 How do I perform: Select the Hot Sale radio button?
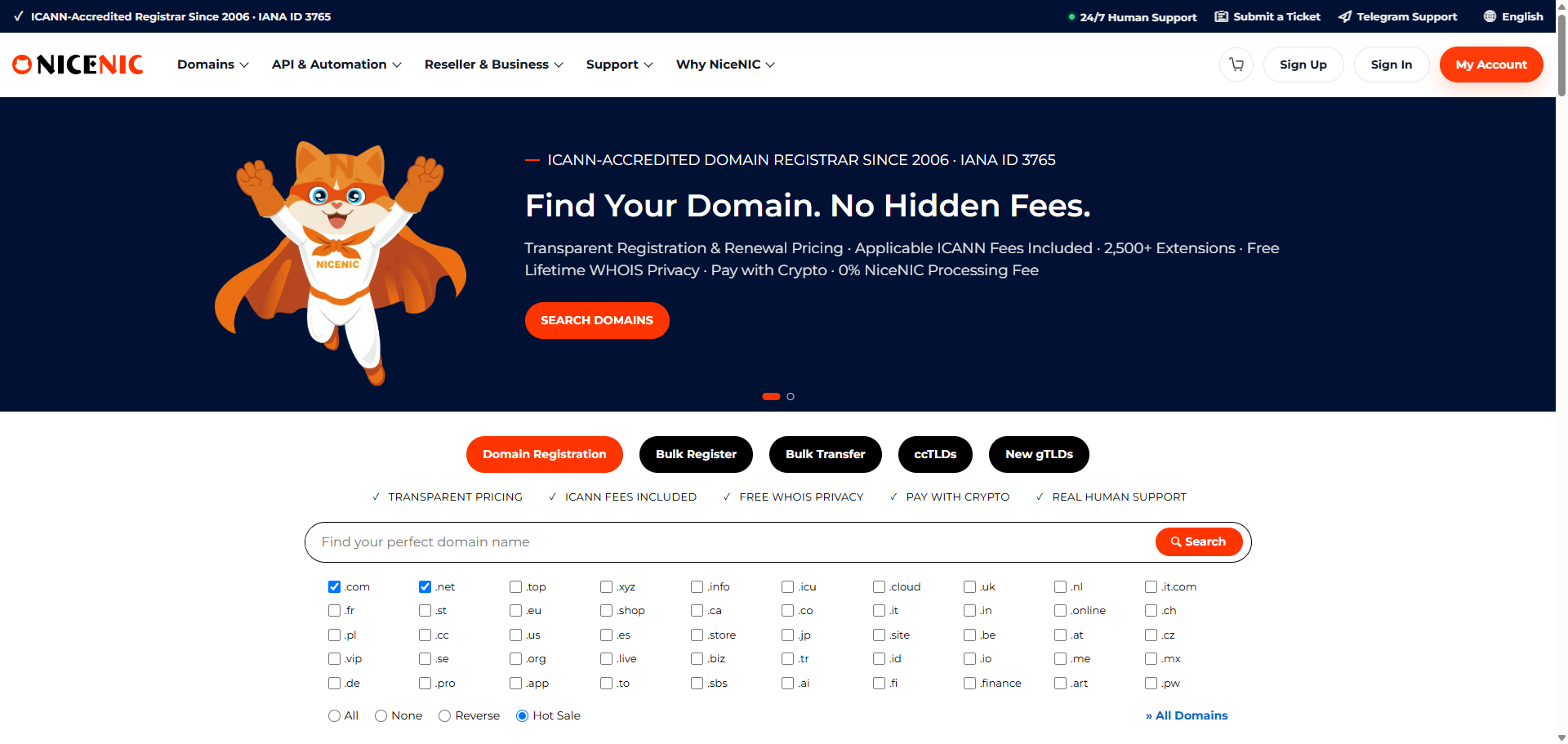[522, 715]
